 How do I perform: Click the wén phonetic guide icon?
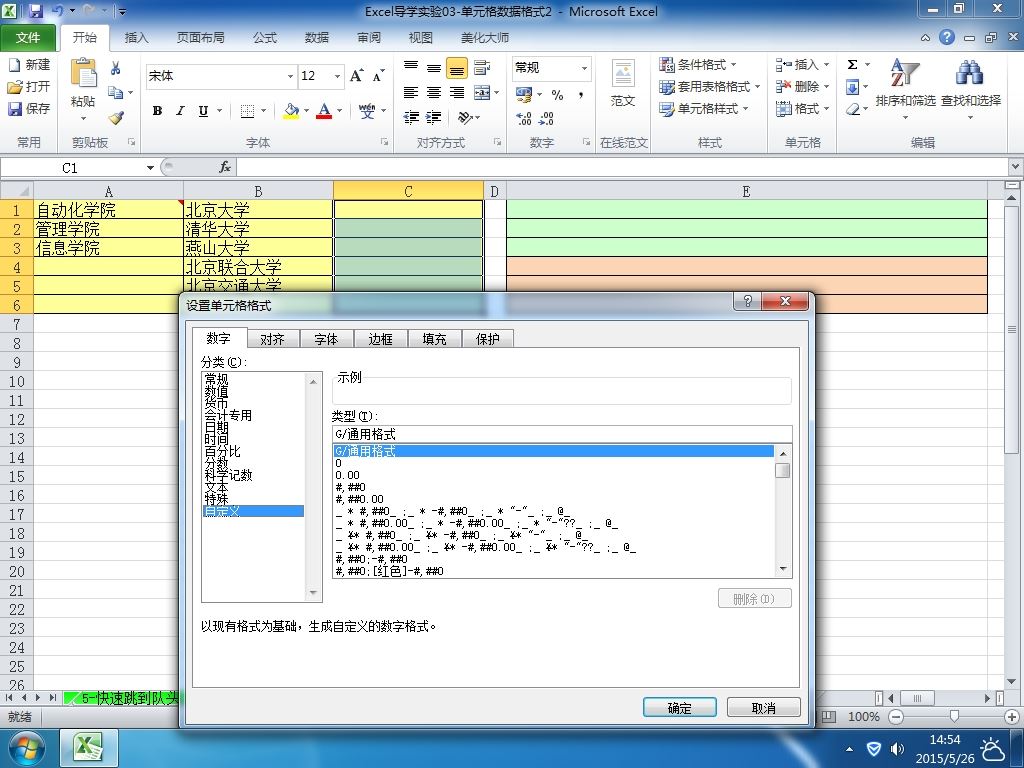[x=367, y=111]
